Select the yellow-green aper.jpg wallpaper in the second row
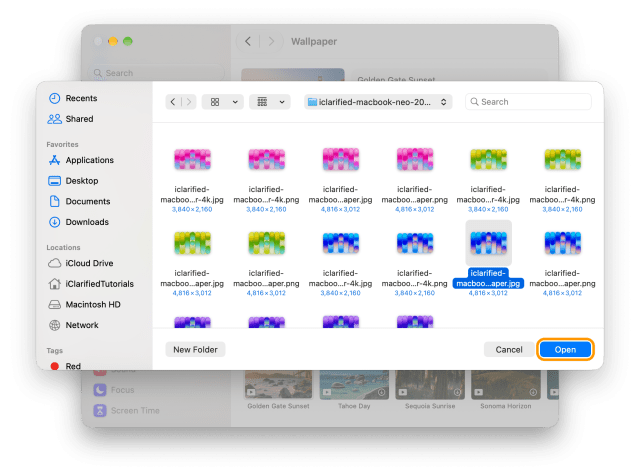This screenshot has height=475, width=640. [192, 243]
